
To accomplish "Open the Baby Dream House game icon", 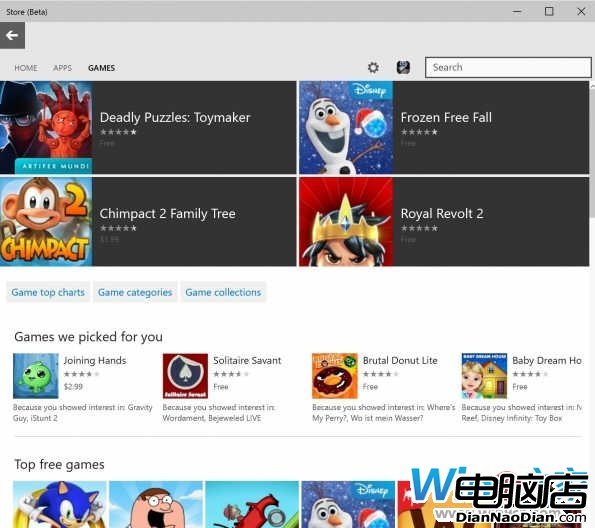I will 484,376.
